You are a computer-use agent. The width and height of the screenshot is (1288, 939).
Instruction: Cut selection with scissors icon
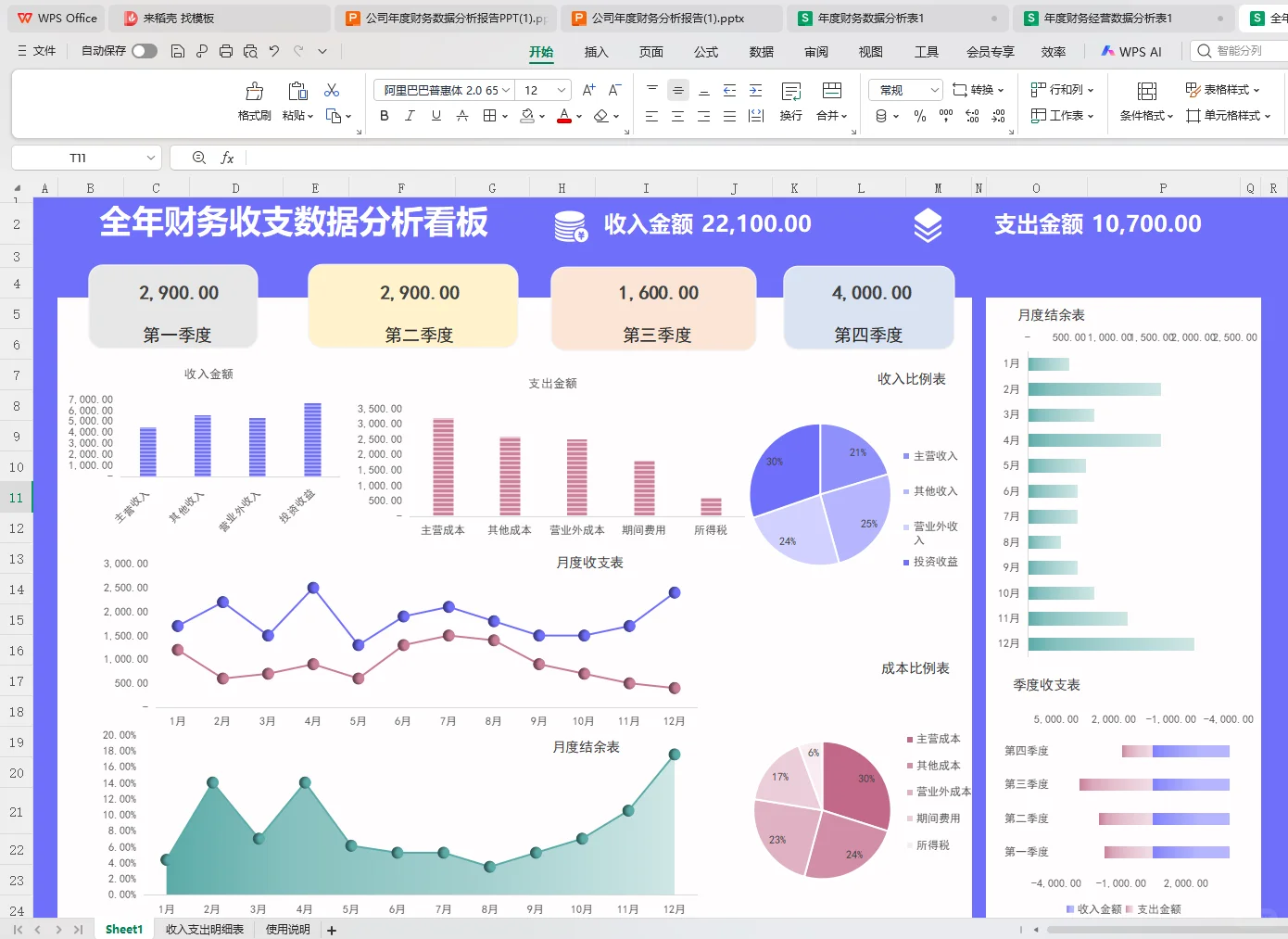[x=332, y=90]
